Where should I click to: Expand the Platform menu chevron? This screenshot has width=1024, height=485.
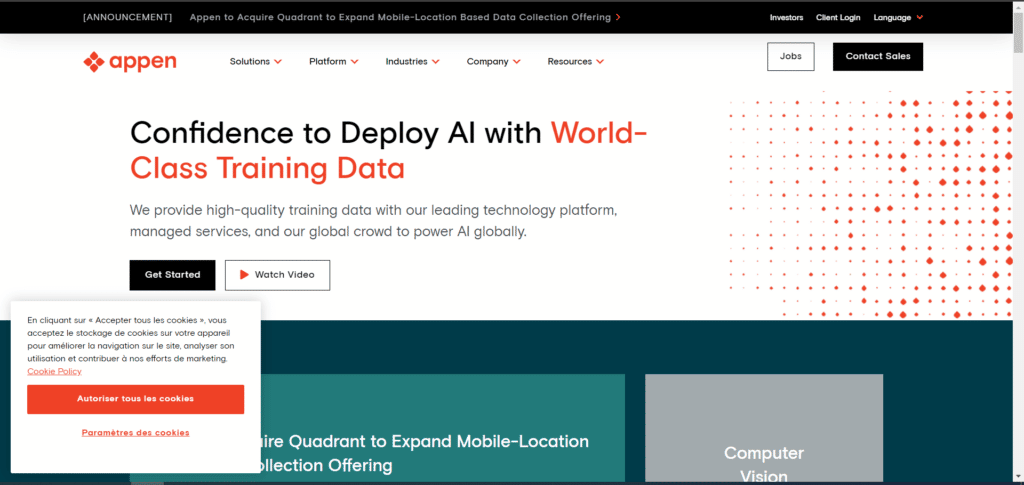point(355,62)
